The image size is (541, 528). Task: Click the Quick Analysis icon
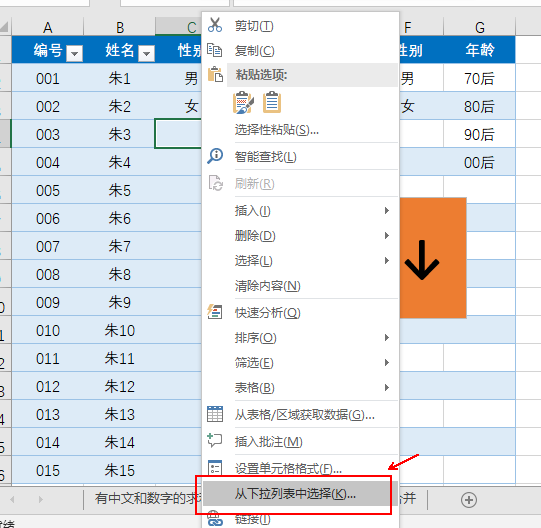[x=215, y=312]
